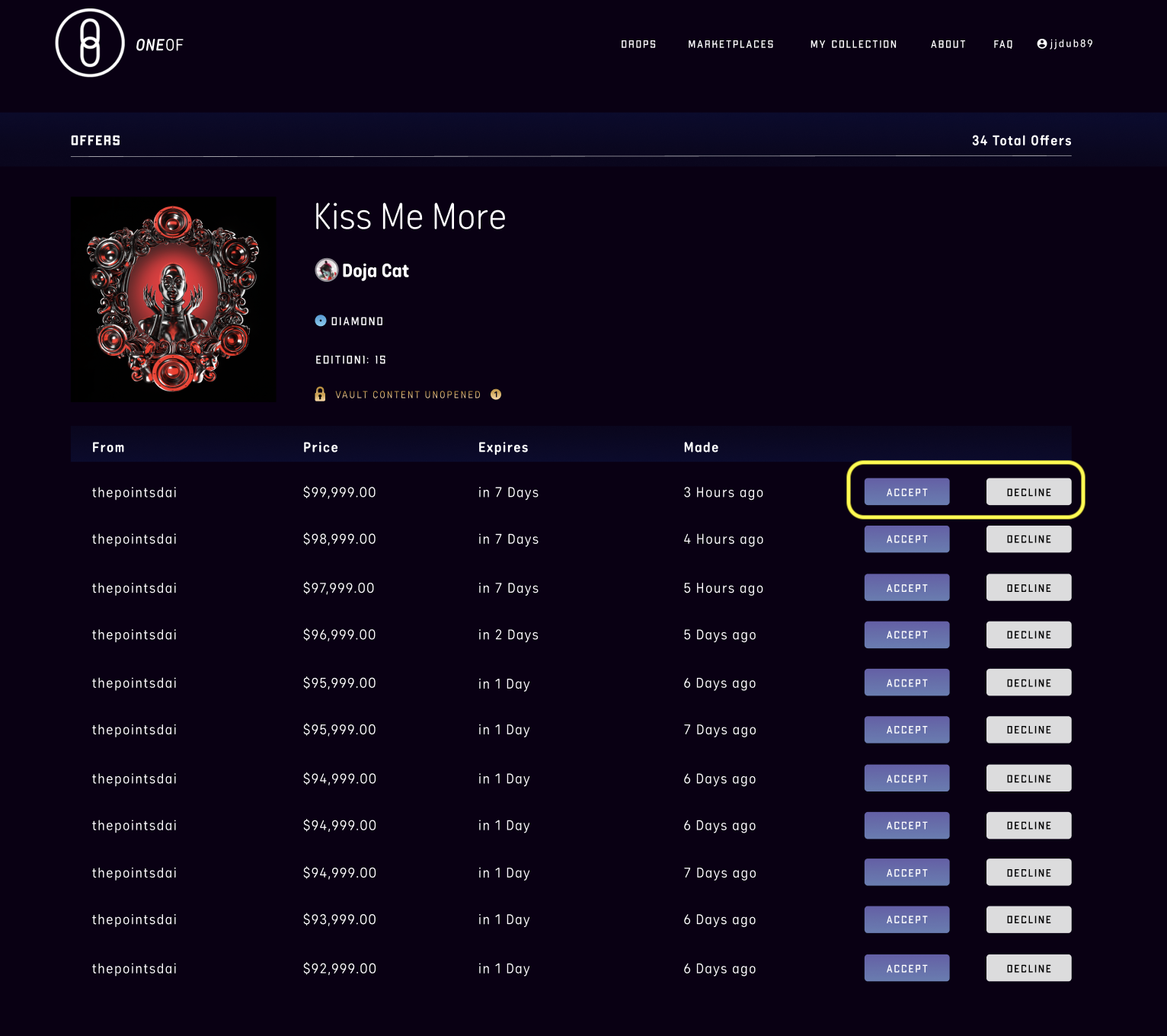The width and height of the screenshot is (1167, 1036).
Task: Go to Marketplaces
Action: [x=731, y=44]
